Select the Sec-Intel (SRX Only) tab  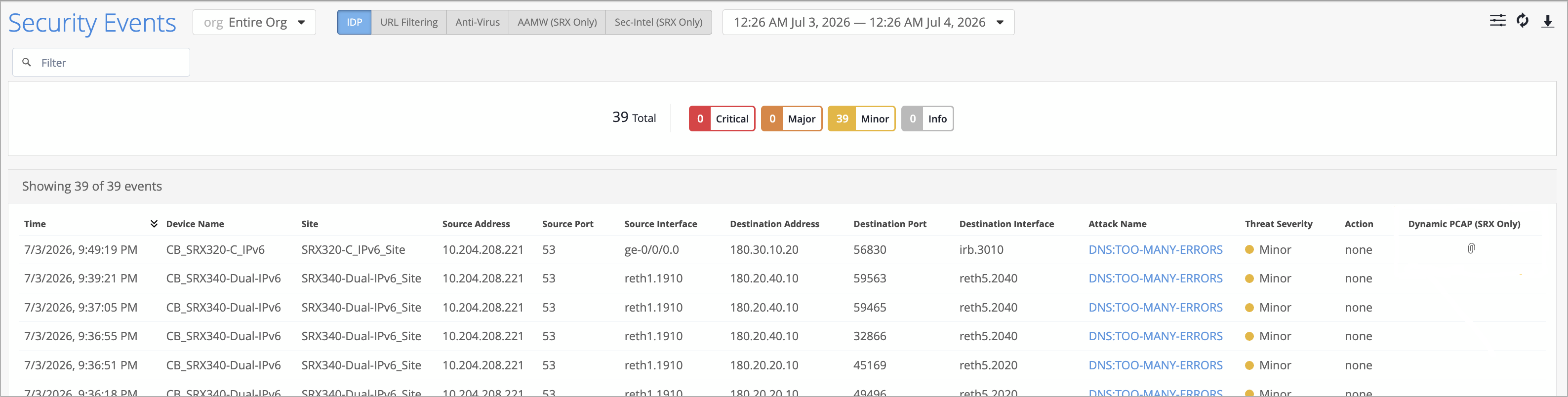coord(659,23)
